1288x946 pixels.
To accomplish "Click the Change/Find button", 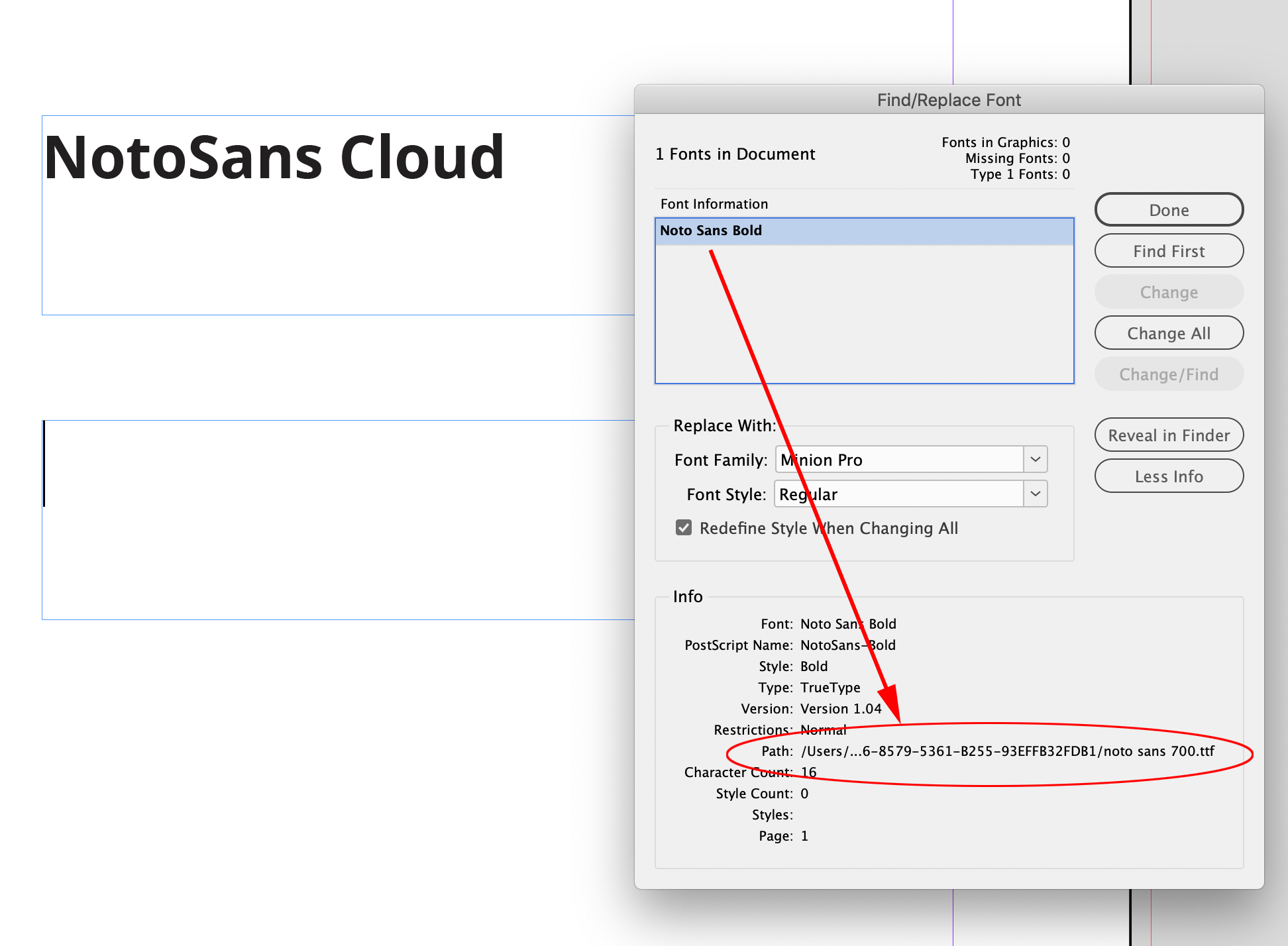I will (x=1168, y=374).
